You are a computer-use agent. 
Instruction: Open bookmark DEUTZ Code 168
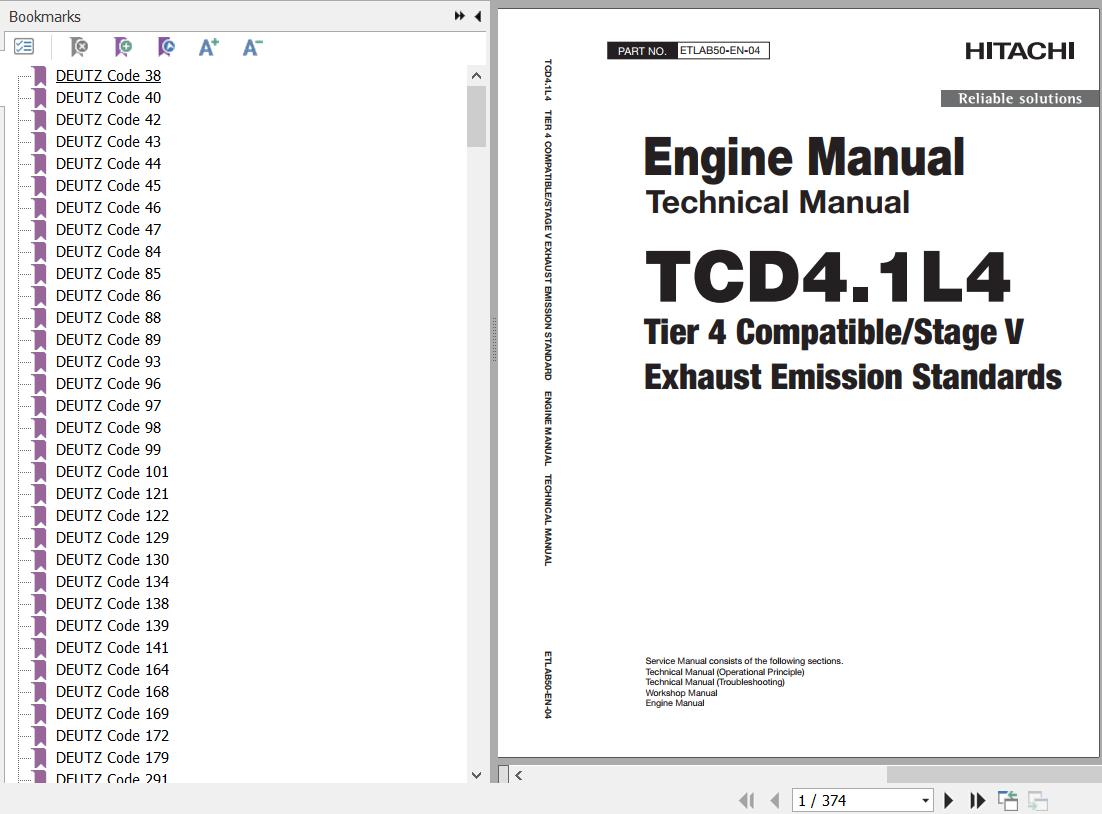click(x=112, y=692)
